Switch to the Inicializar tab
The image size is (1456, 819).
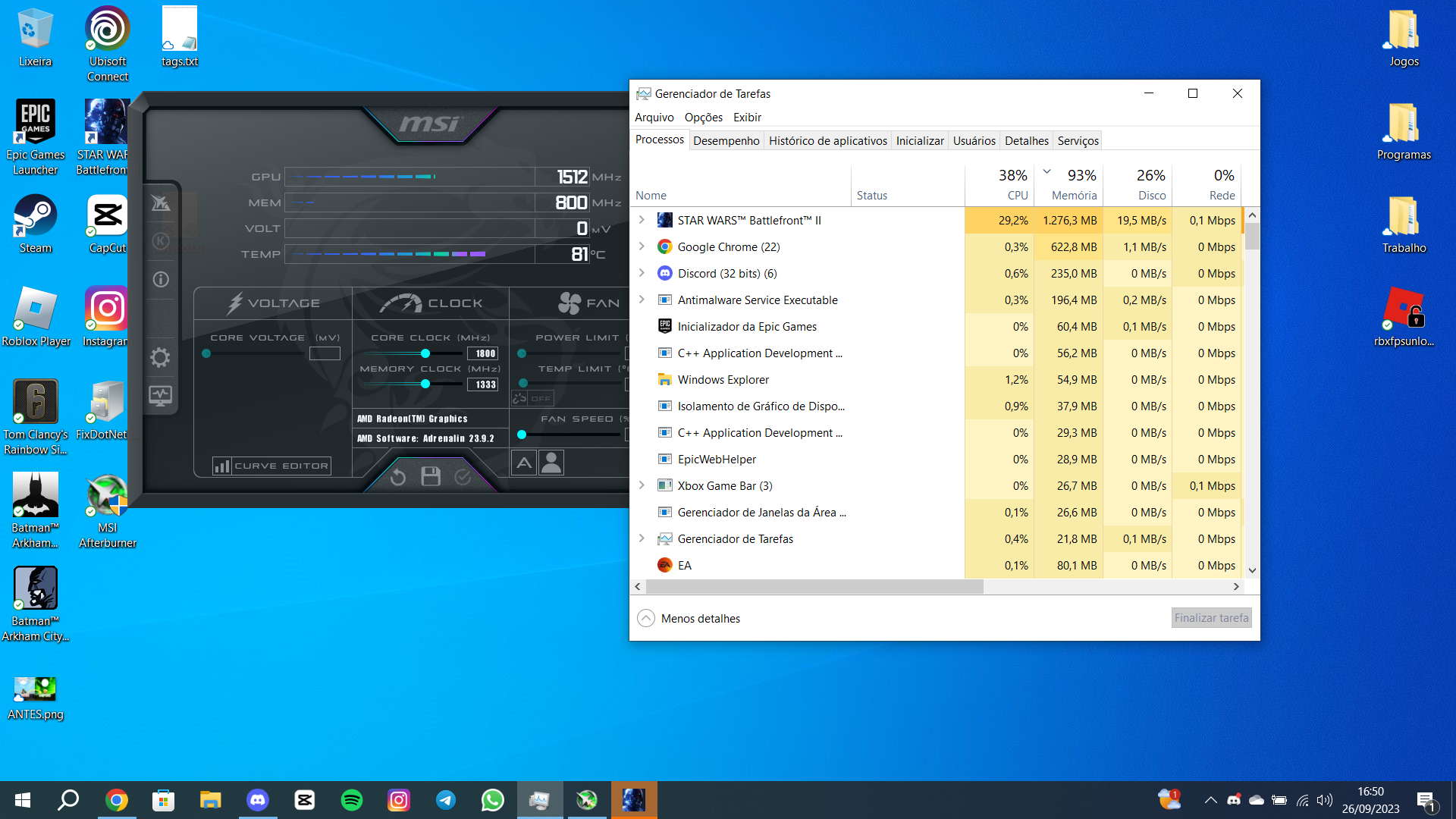(920, 140)
